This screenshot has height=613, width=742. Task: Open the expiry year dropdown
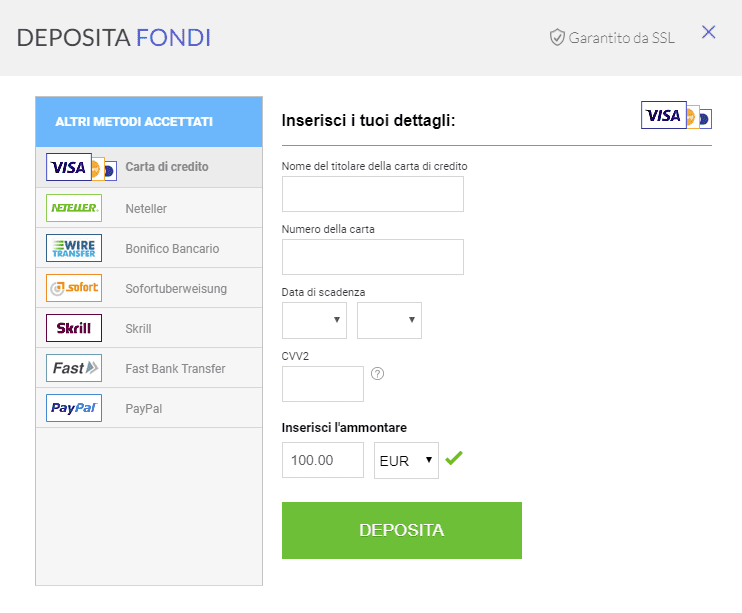coord(389,320)
